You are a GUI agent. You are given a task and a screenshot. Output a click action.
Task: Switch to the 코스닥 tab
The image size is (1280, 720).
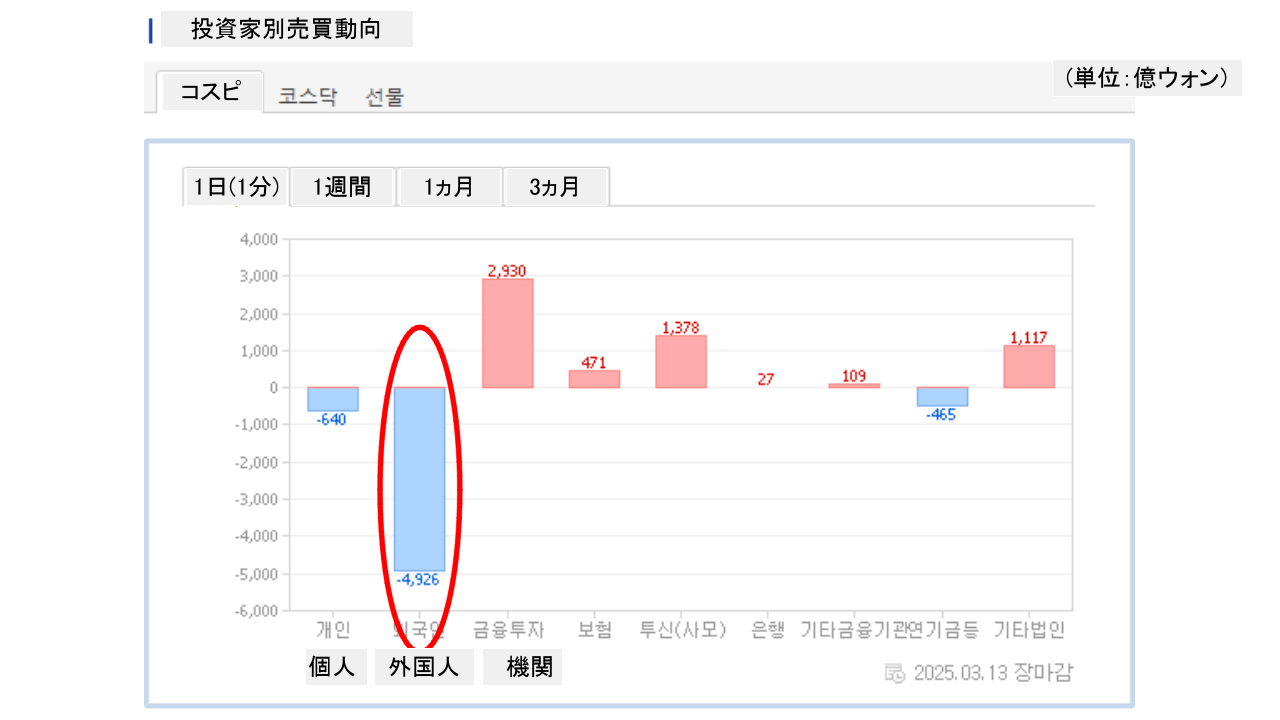(x=308, y=97)
